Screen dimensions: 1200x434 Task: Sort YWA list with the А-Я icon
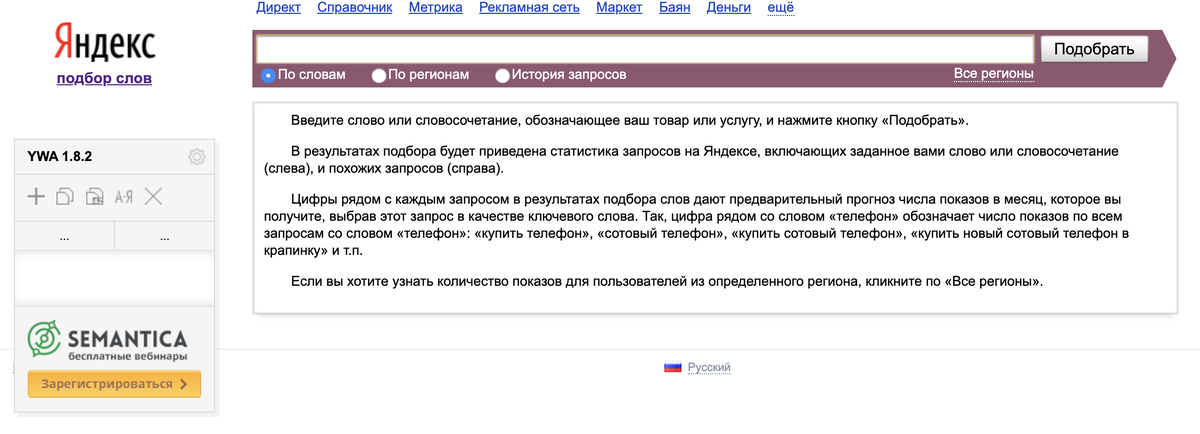coord(124,197)
